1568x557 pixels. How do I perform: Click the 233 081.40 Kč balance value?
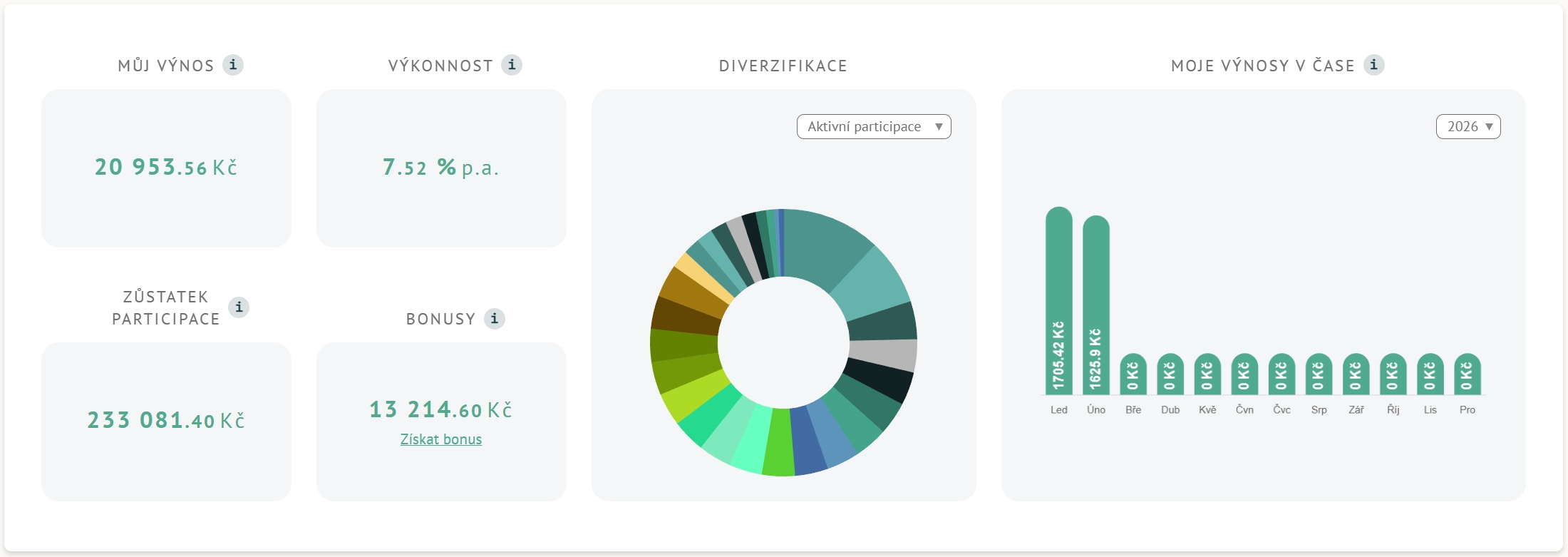[166, 420]
